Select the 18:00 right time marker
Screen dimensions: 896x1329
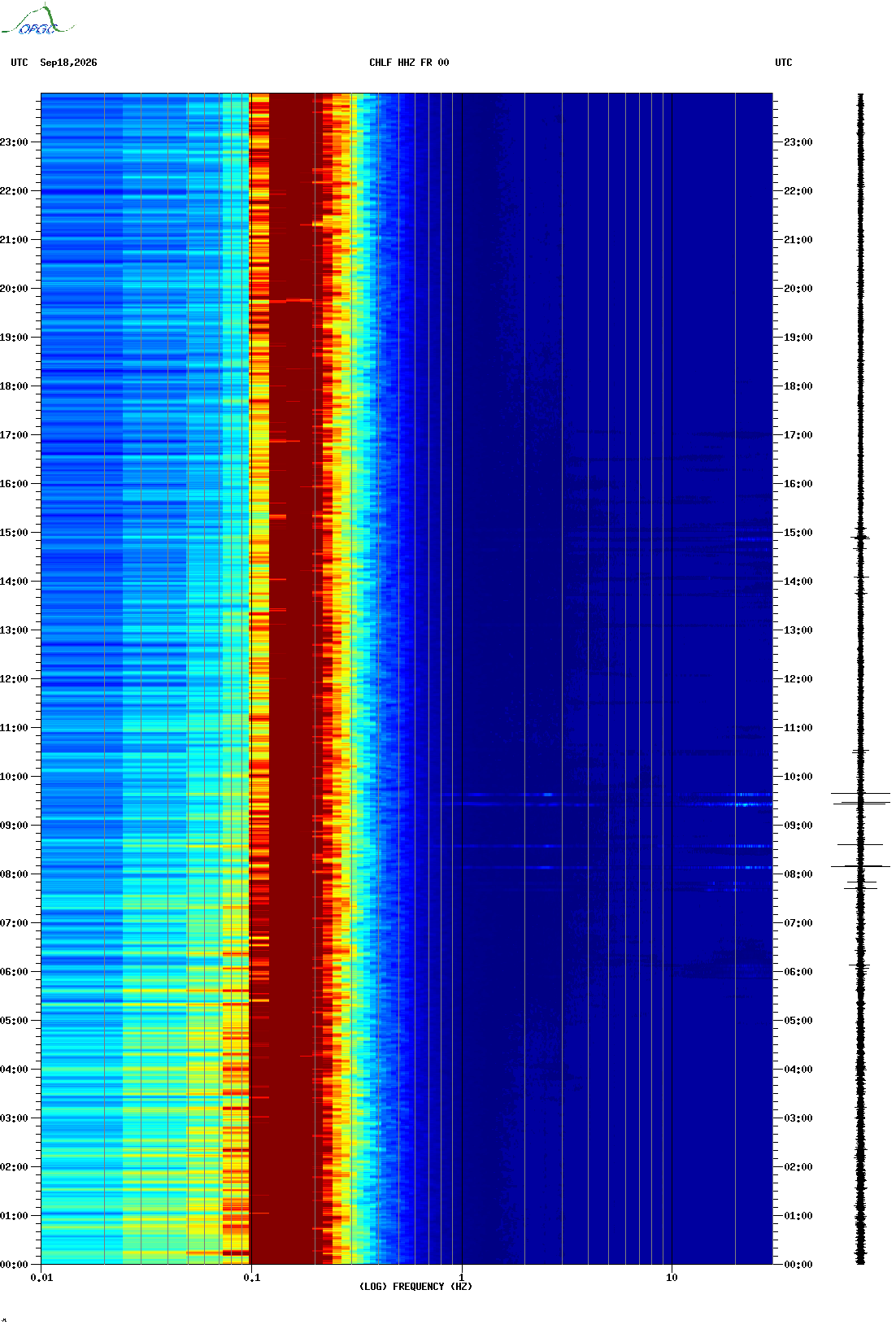point(798,386)
